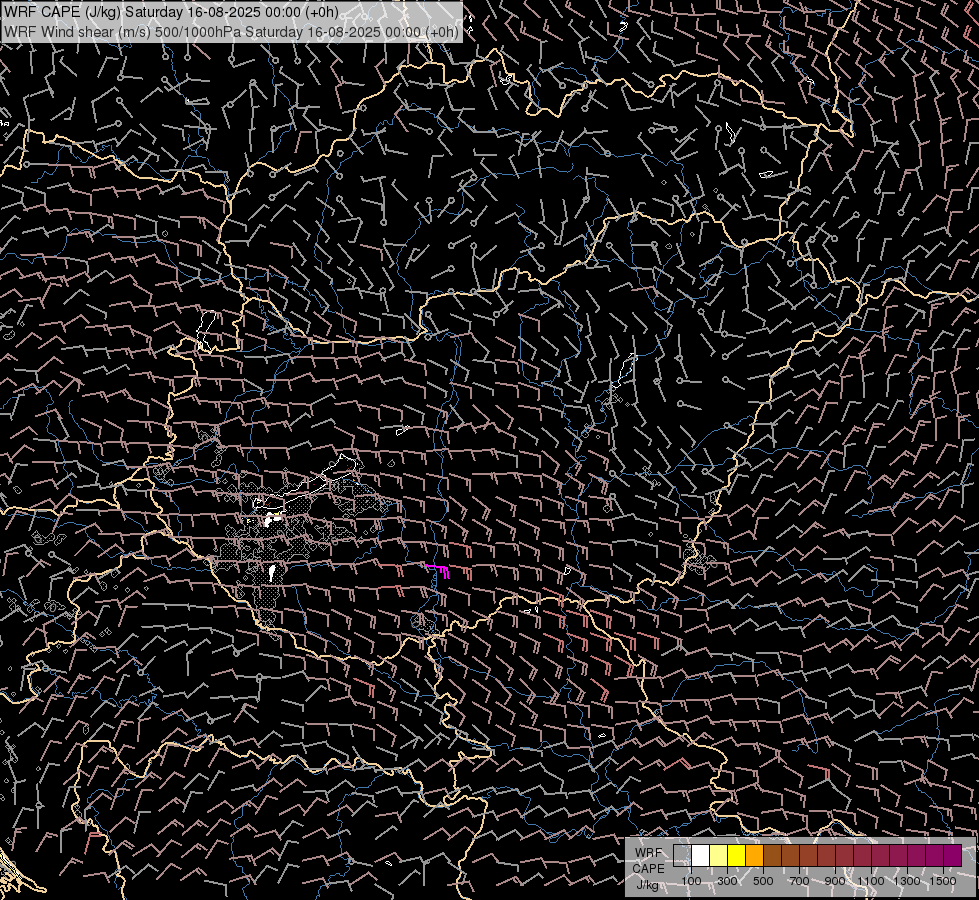The image size is (979, 900).
Task: Select the grey transparent first legend swatch
Action: click(x=682, y=855)
